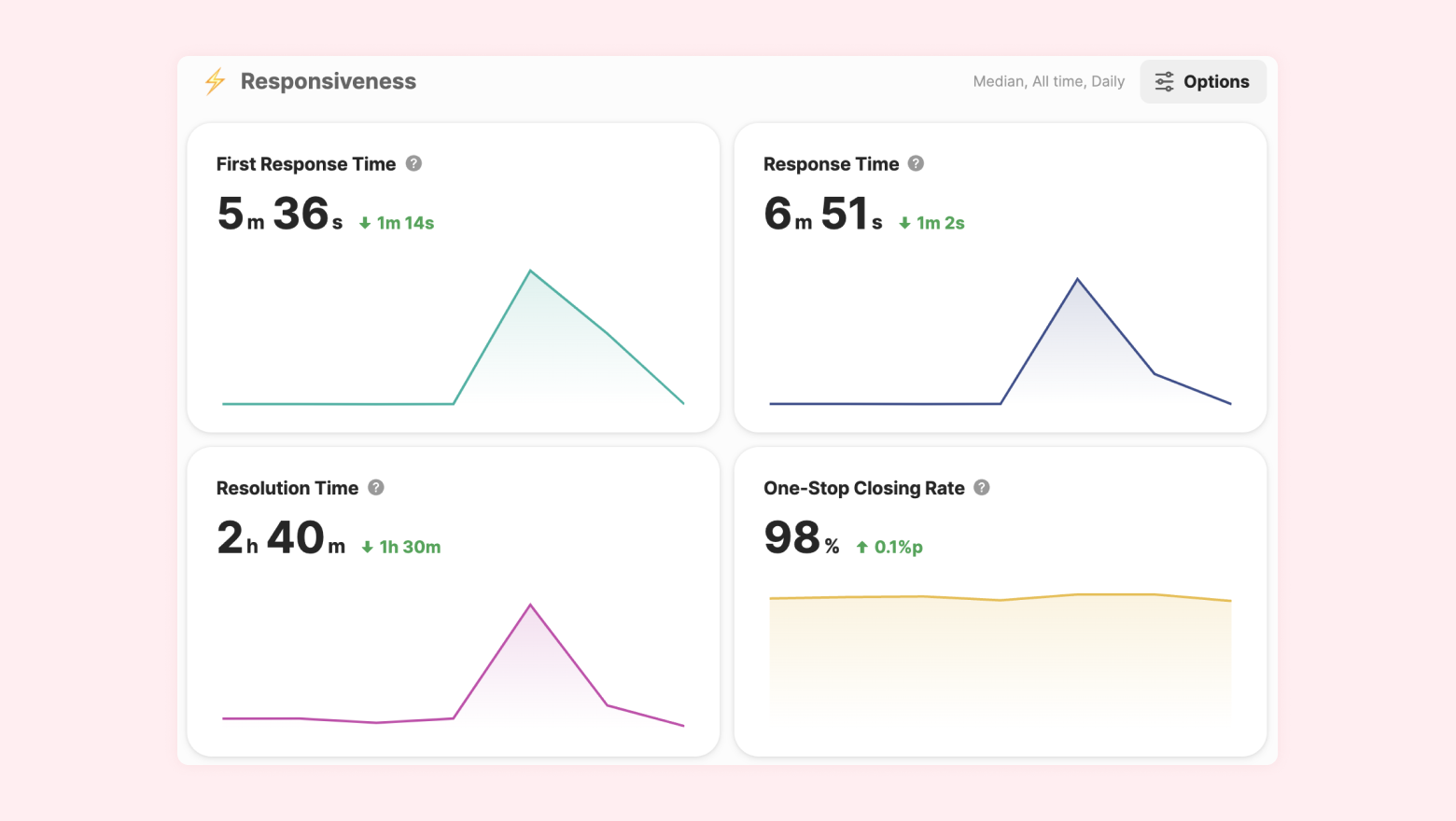Select the peak of the blue Response Time chart

click(x=1077, y=279)
